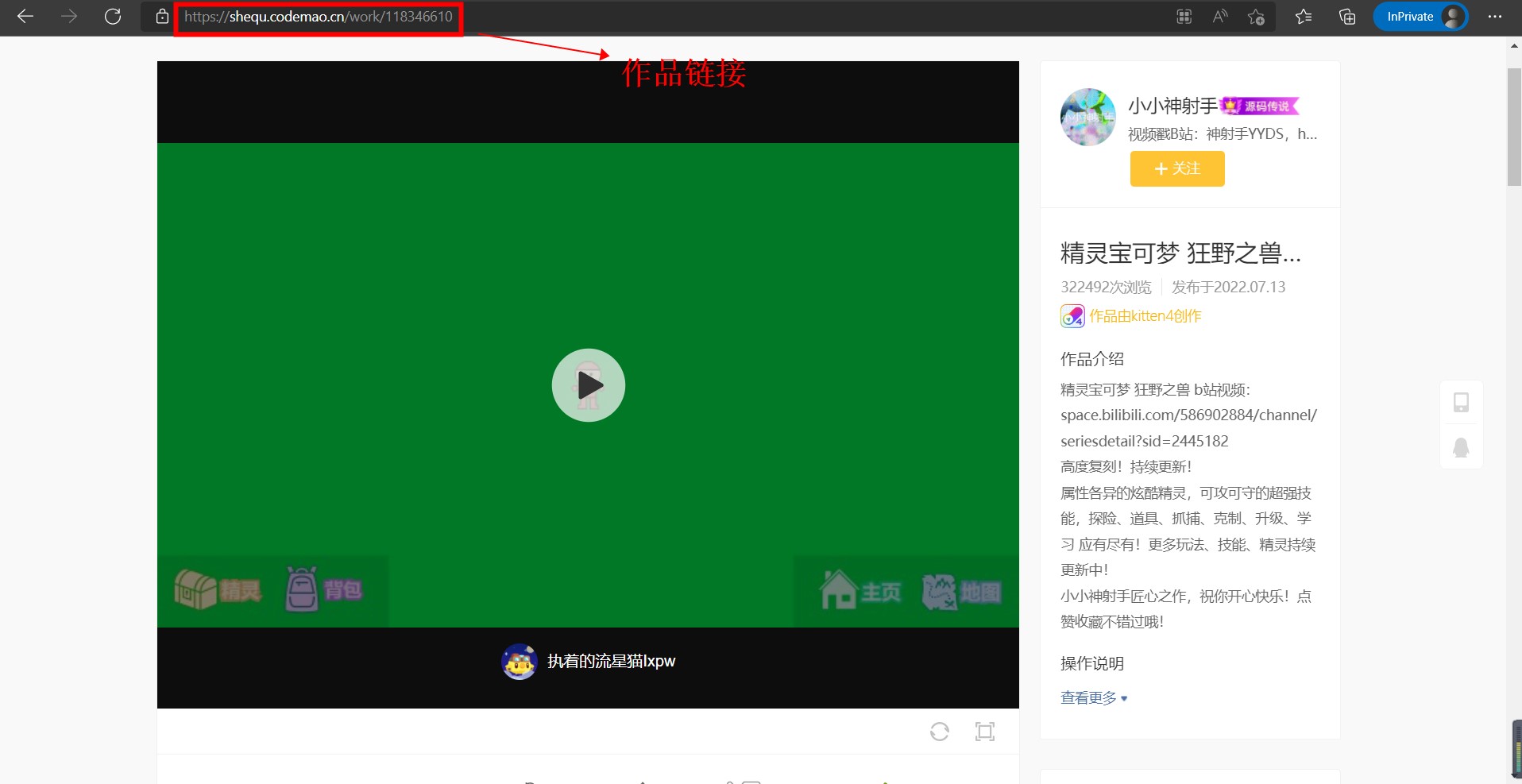Reload the page with Refresh icon
The height and width of the screenshot is (784, 1522).
(113, 16)
